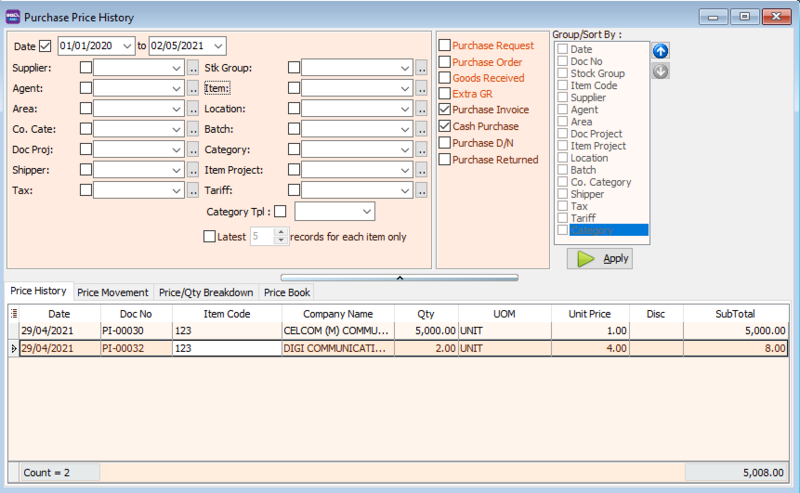Open the start date dropdown
Viewport: 800px width, 493px height.
(x=126, y=46)
